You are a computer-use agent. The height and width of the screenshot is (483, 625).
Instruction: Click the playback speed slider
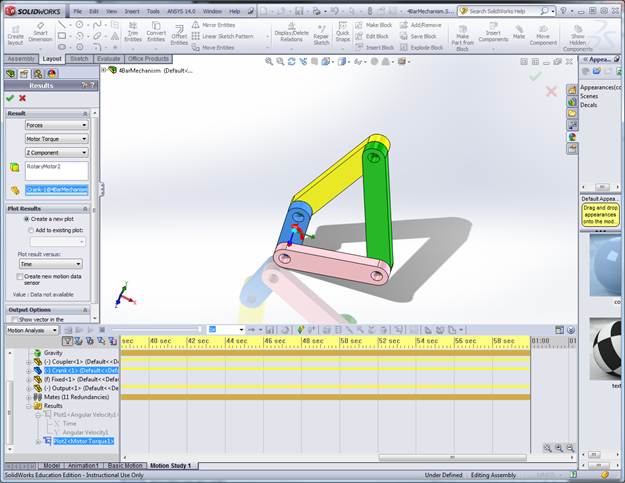156,330
